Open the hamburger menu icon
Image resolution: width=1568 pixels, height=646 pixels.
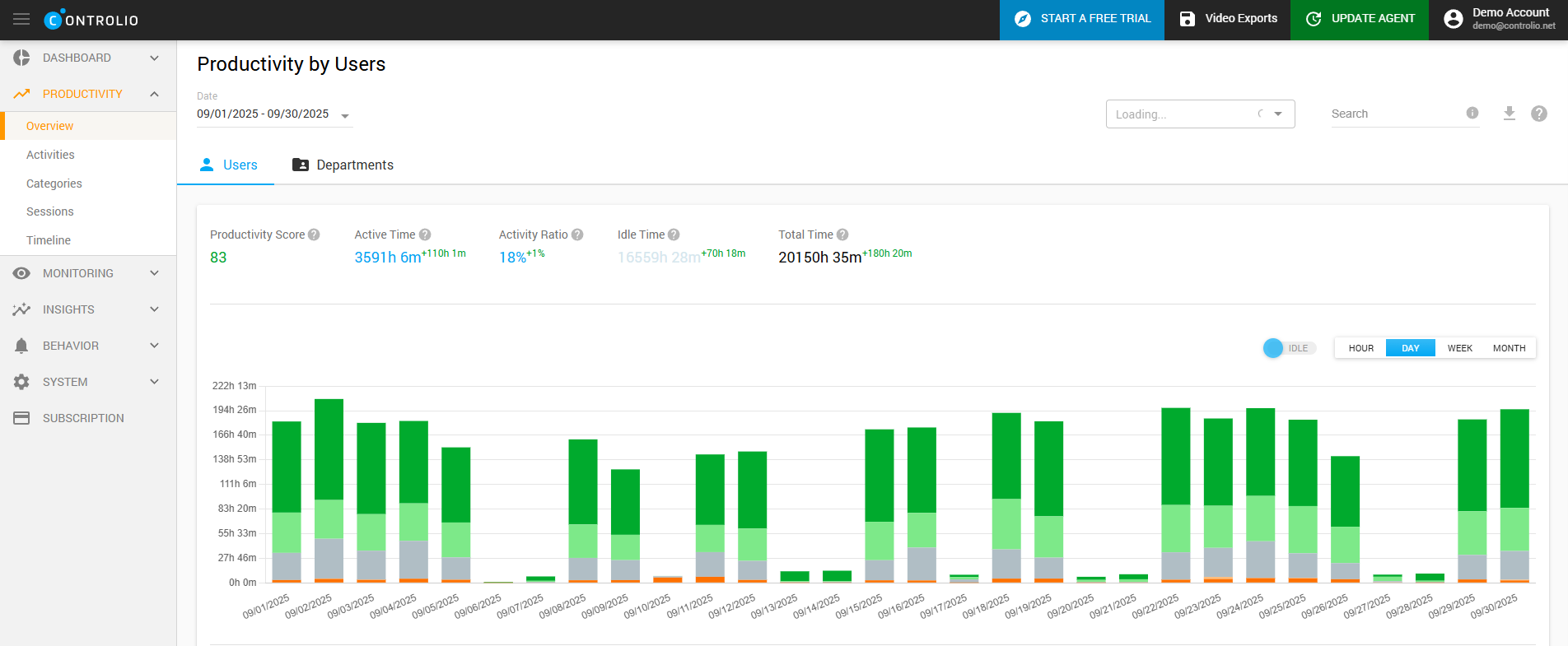(21, 19)
